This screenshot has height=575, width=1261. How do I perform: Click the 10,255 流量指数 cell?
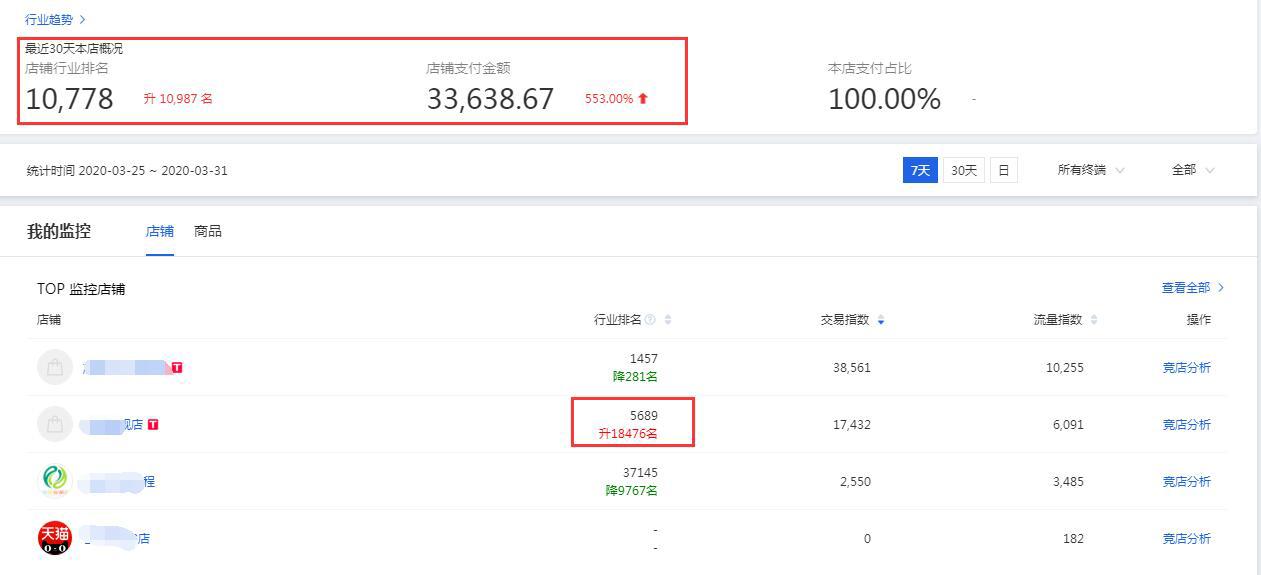click(1064, 368)
